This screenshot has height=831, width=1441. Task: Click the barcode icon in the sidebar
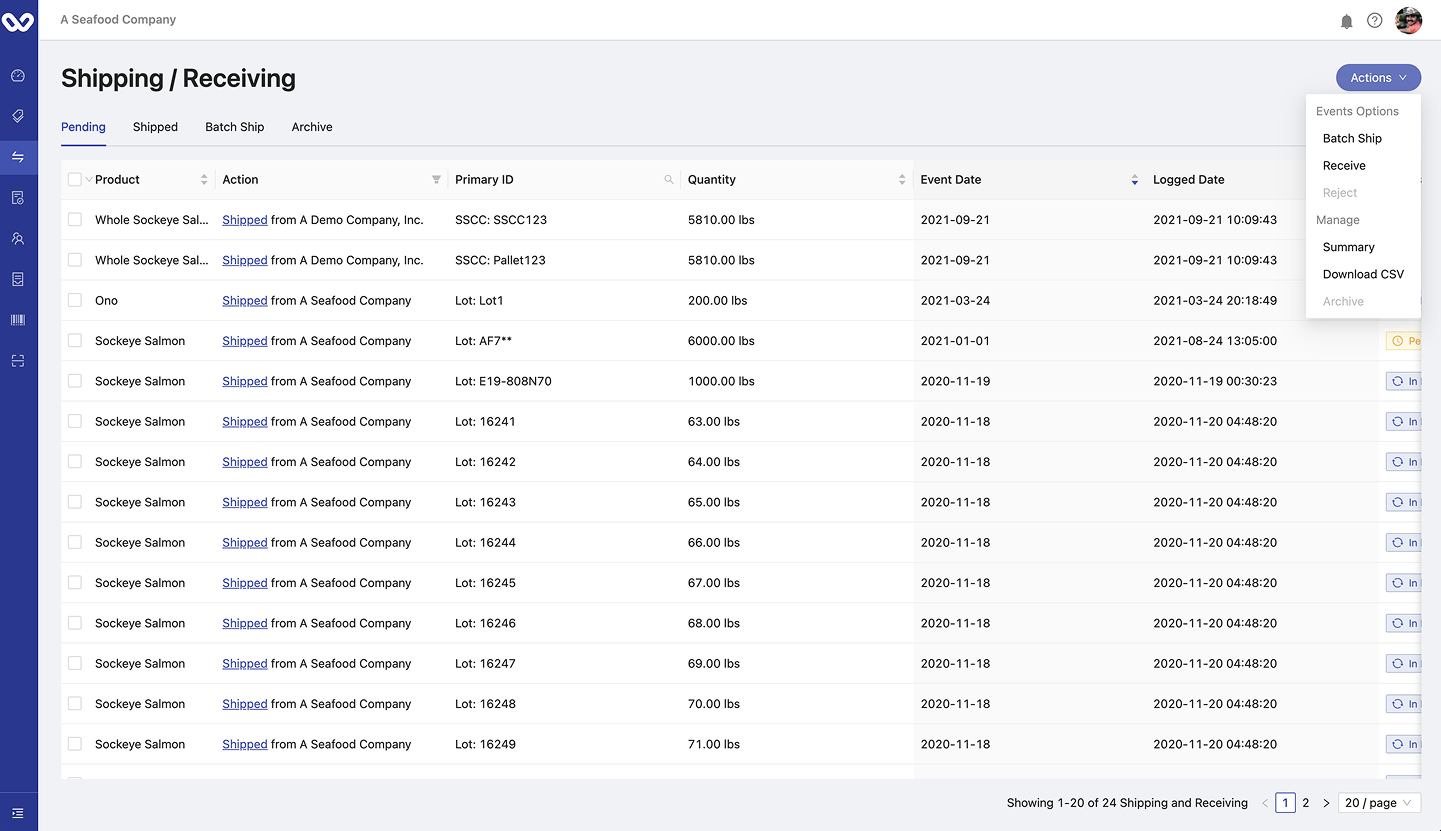pyautogui.click(x=18, y=320)
